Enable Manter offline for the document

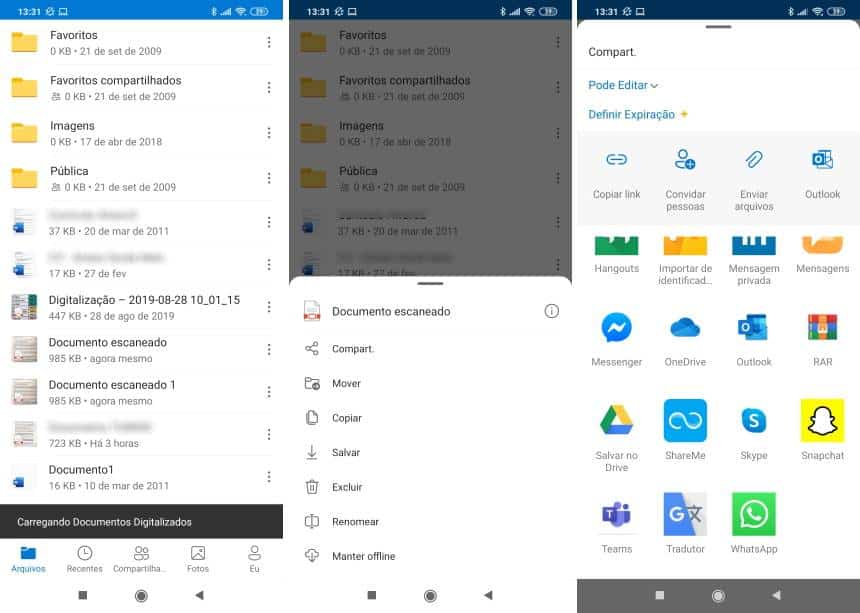[431, 556]
